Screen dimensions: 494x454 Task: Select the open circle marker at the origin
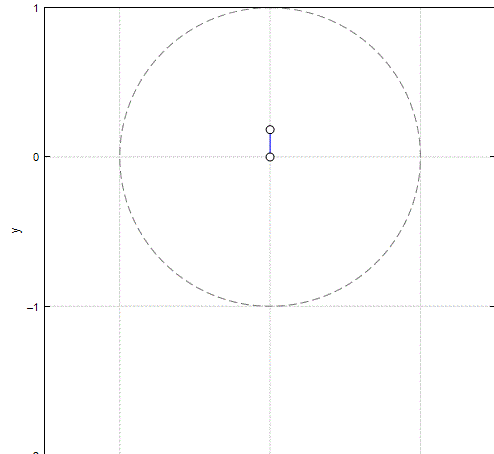coord(270,157)
